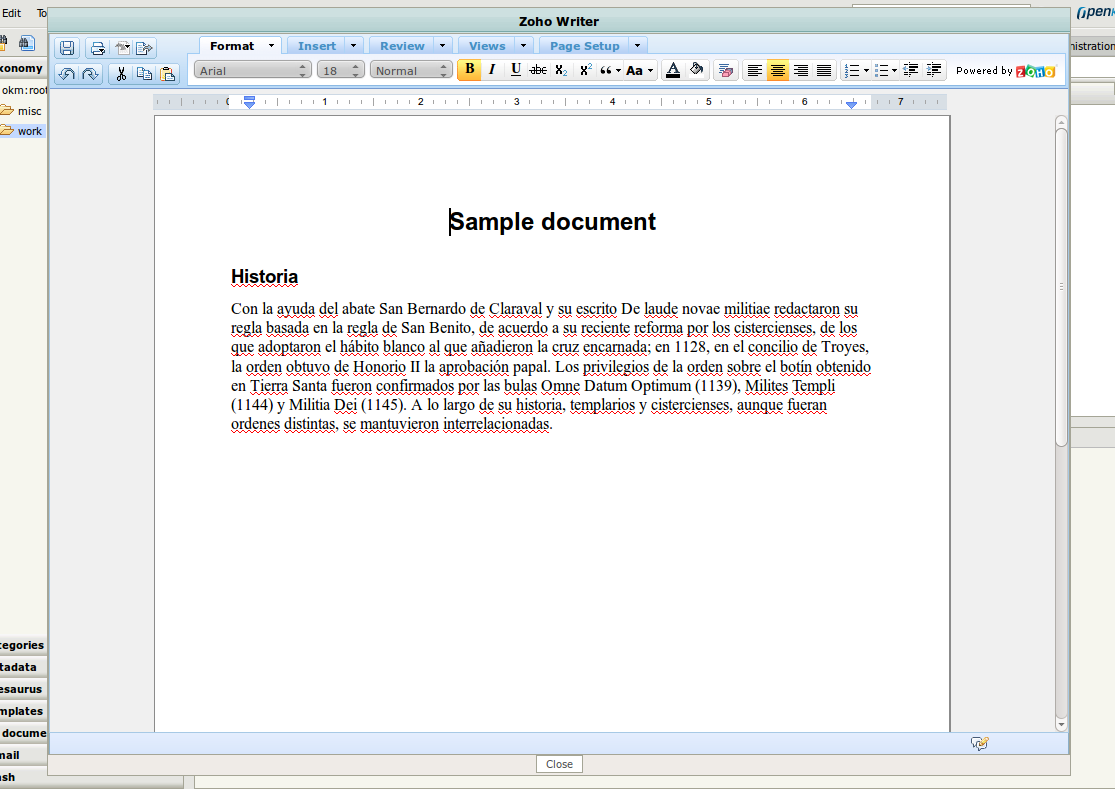The width and height of the screenshot is (1115, 789).
Task: Switch to the Format tab
Action: tap(232, 46)
